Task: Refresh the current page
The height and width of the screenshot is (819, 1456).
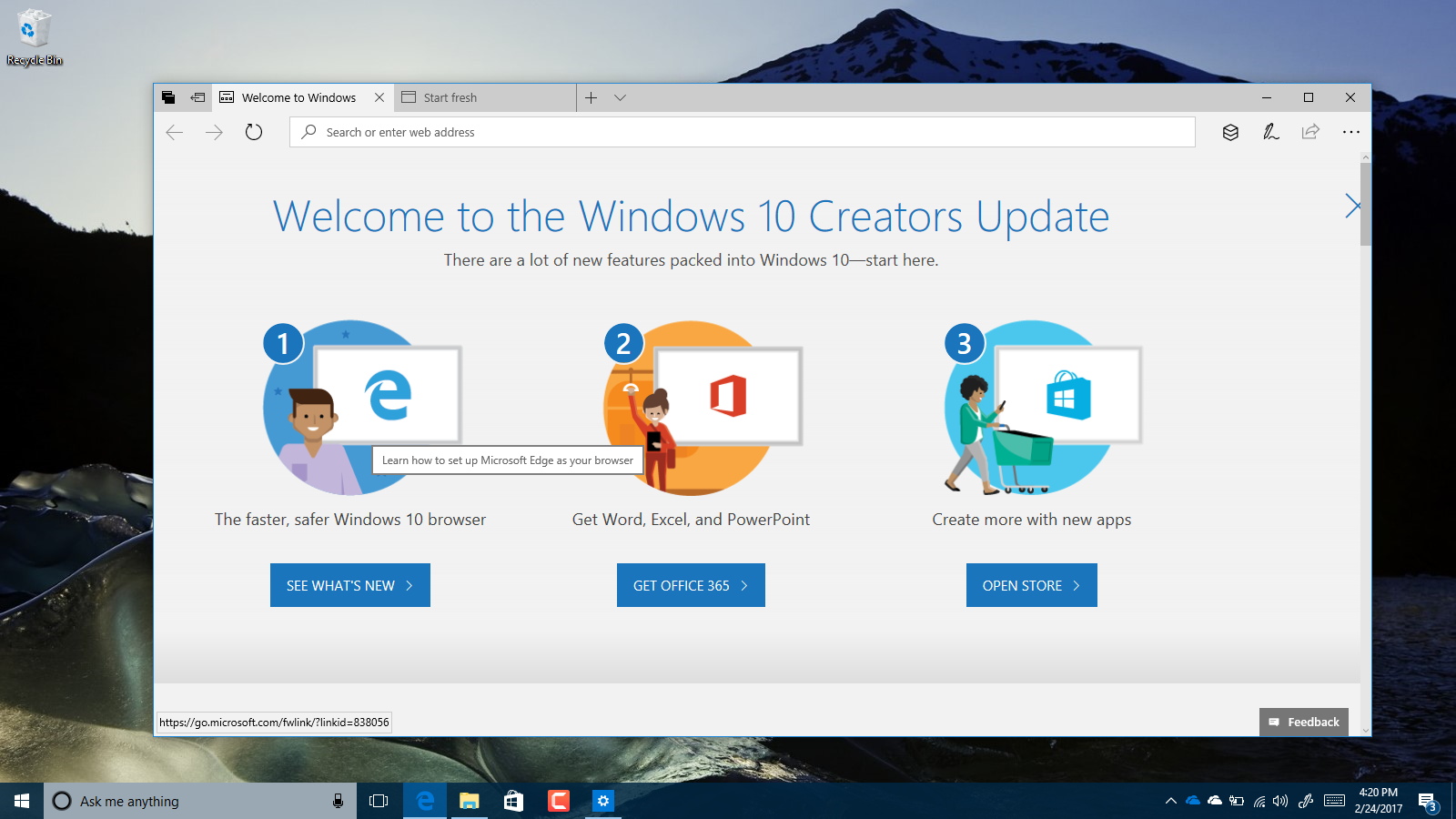Action: click(254, 132)
